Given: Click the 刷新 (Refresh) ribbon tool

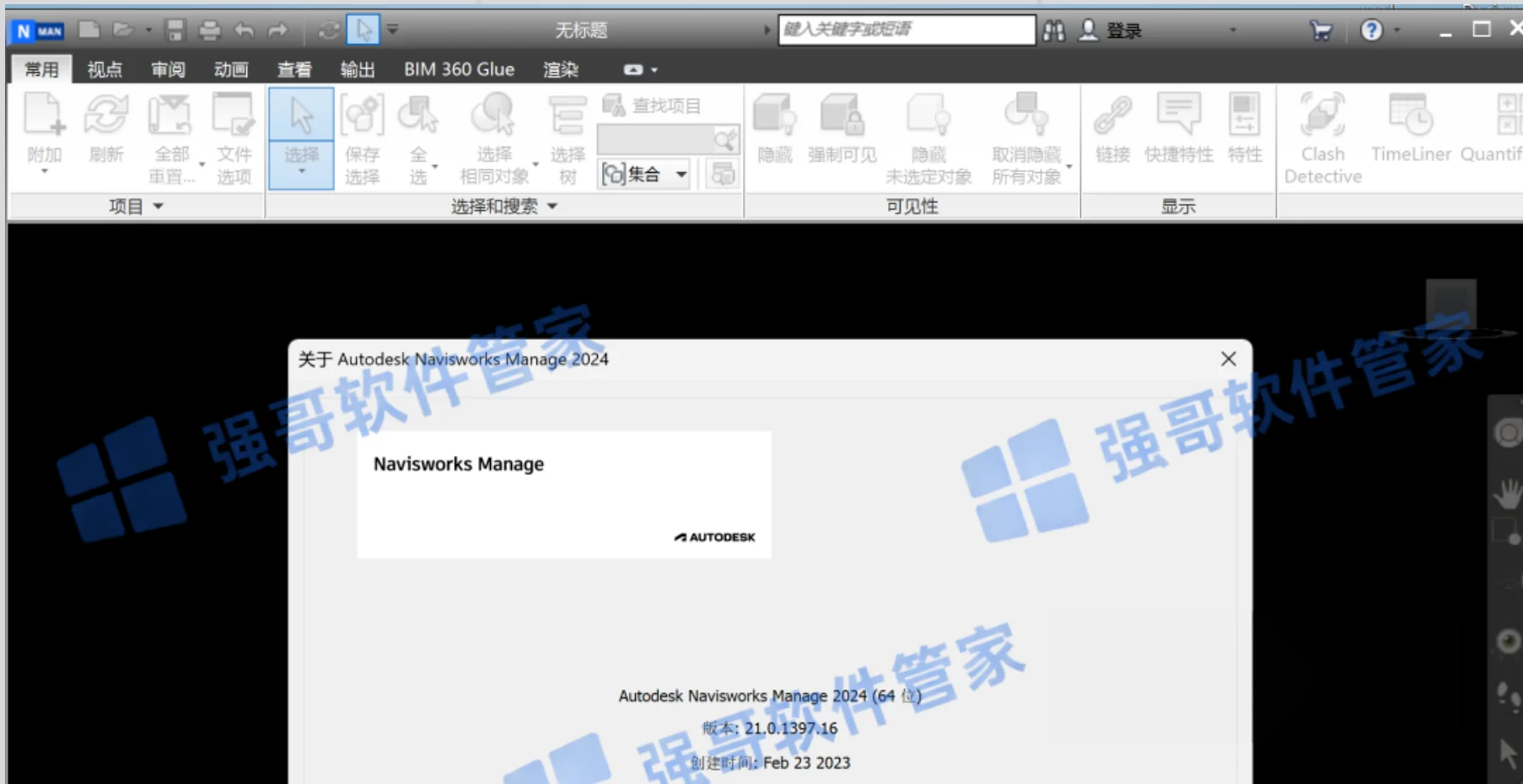Looking at the screenshot, I should (x=106, y=126).
